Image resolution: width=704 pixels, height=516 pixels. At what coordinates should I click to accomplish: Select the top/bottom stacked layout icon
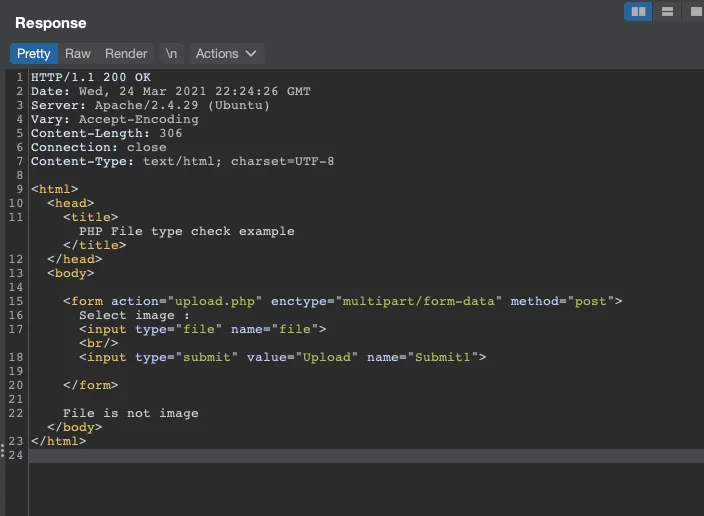pos(668,12)
